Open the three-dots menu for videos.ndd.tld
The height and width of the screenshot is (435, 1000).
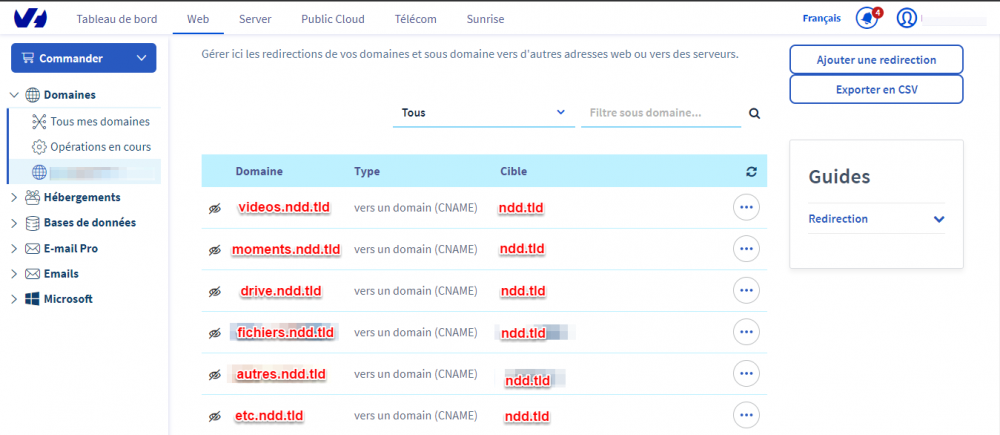(x=746, y=207)
